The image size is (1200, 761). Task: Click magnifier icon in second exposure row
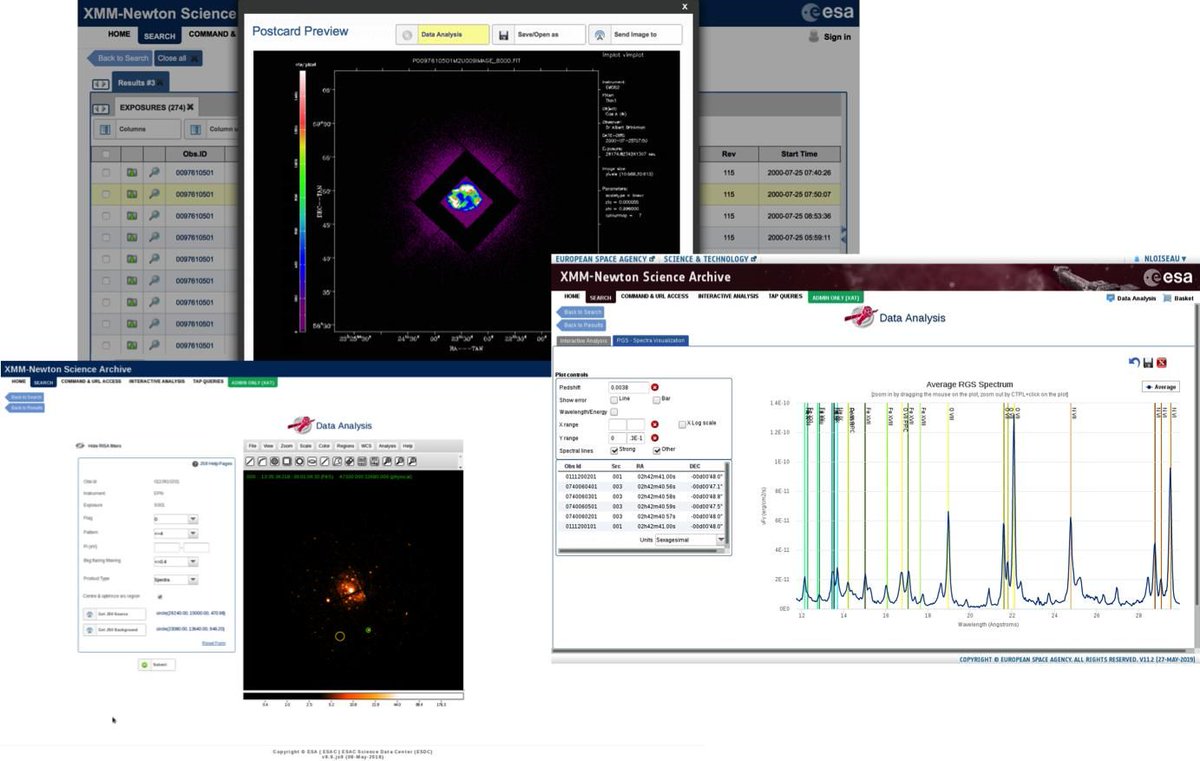[154, 195]
